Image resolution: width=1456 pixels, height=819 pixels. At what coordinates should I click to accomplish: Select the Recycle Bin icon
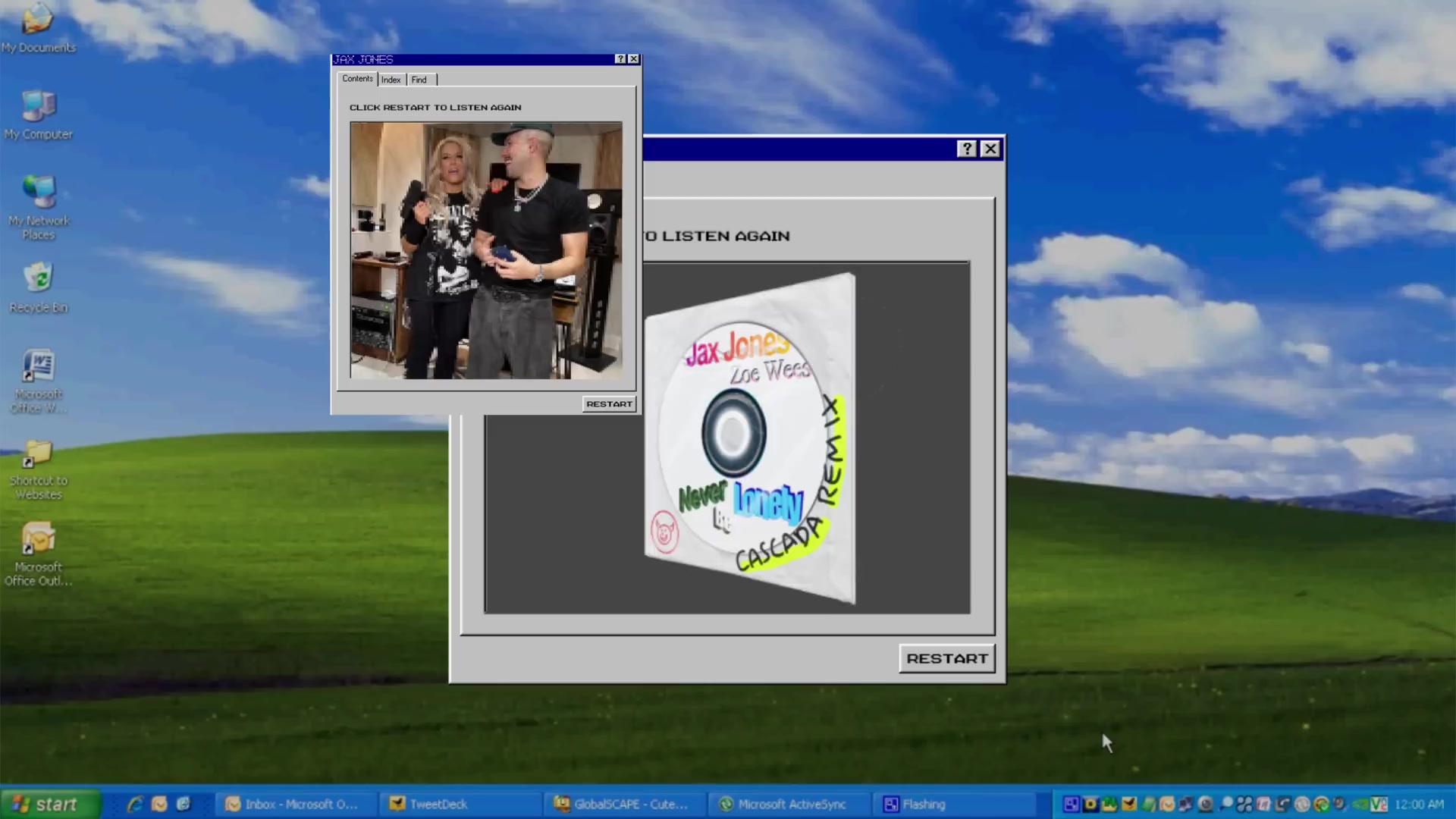[38, 288]
